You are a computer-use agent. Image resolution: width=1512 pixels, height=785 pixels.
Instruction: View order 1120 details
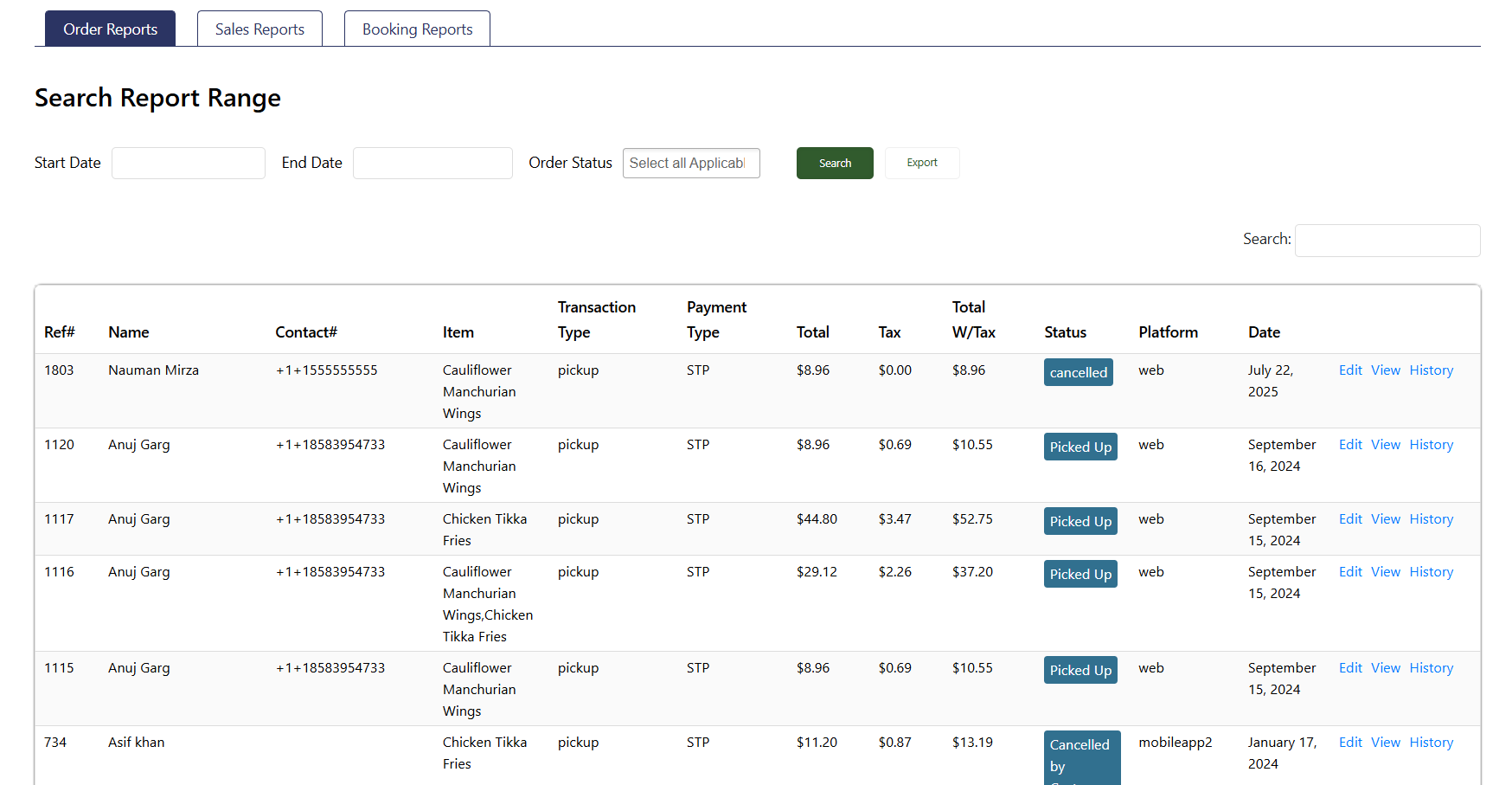point(1385,445)
